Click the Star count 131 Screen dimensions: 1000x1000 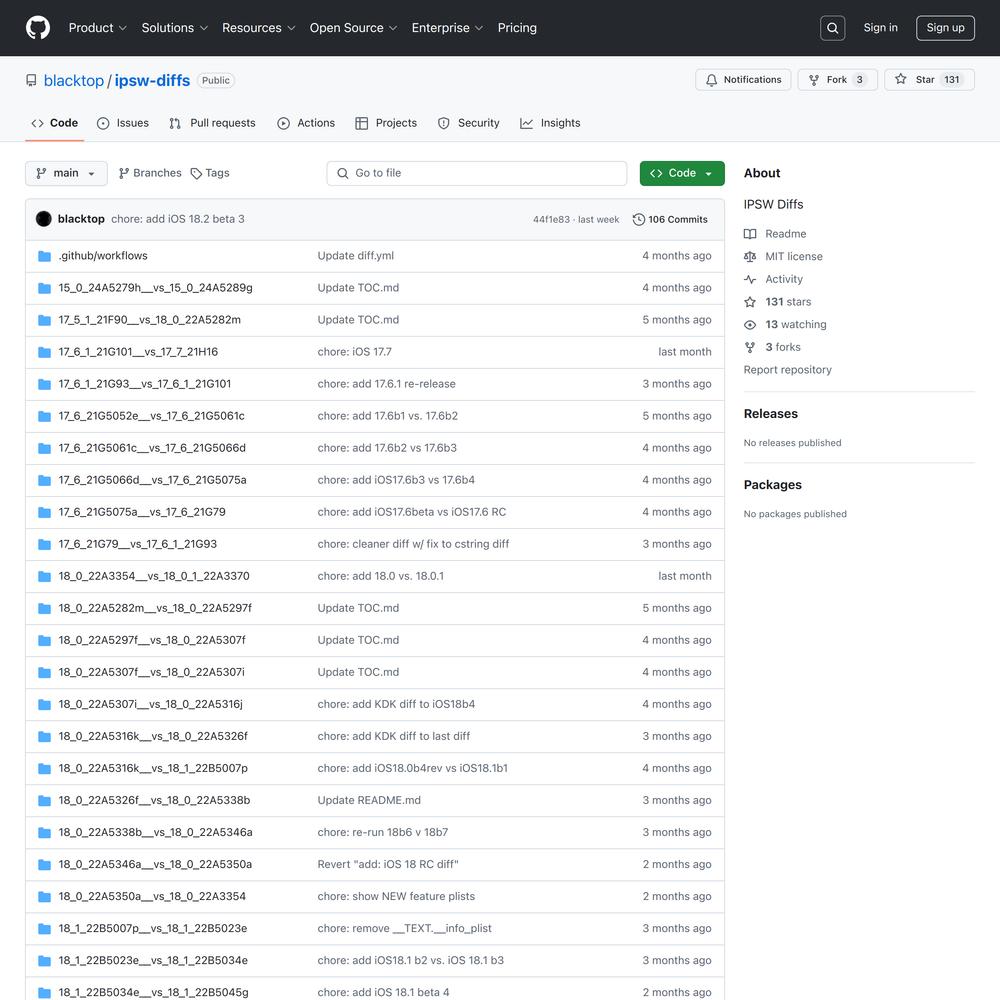click(x=952, y=80)
